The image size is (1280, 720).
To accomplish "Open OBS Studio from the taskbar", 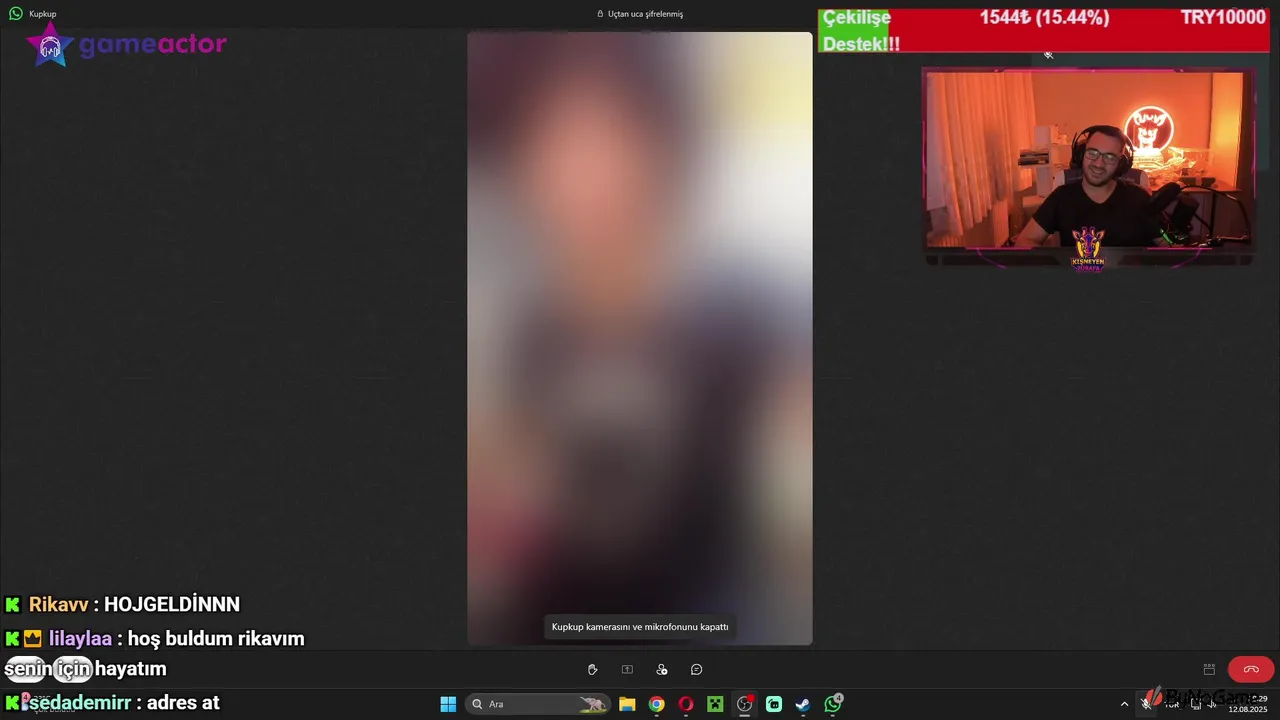I will coord(745,704).
